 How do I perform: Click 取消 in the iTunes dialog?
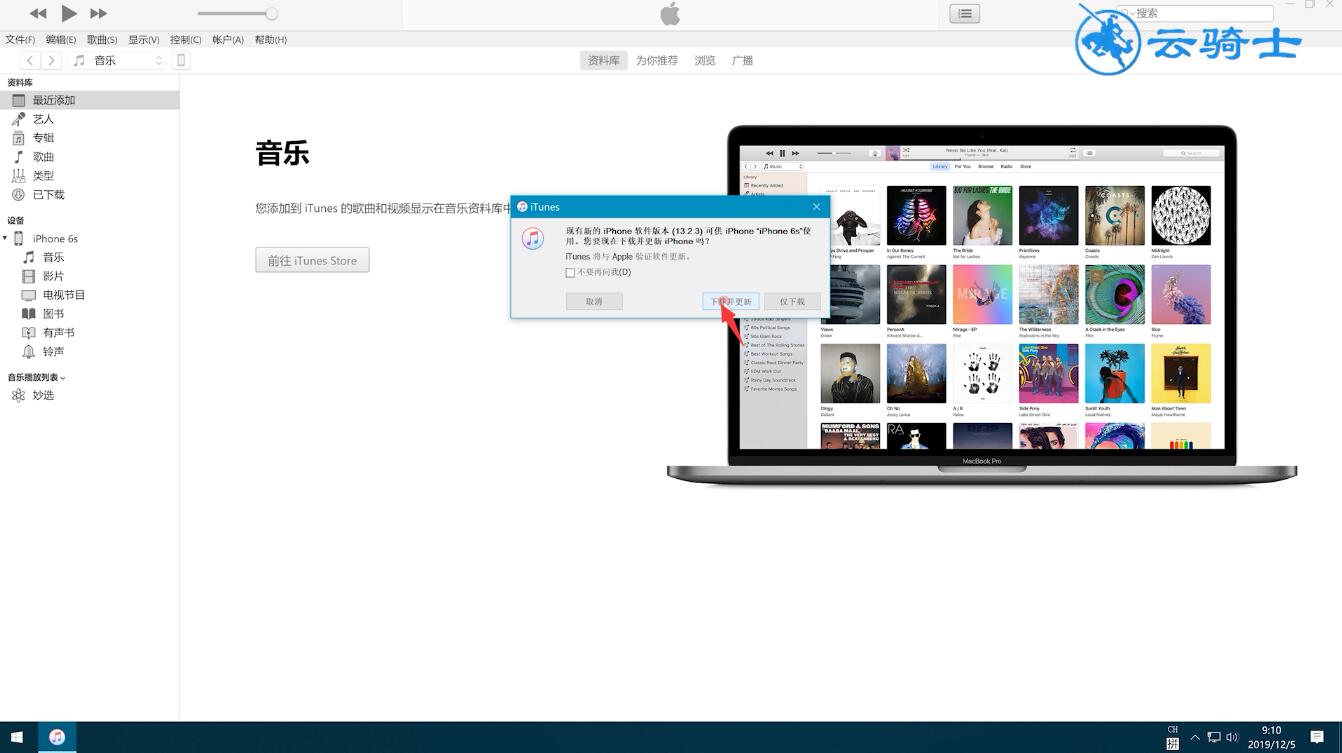594,301
